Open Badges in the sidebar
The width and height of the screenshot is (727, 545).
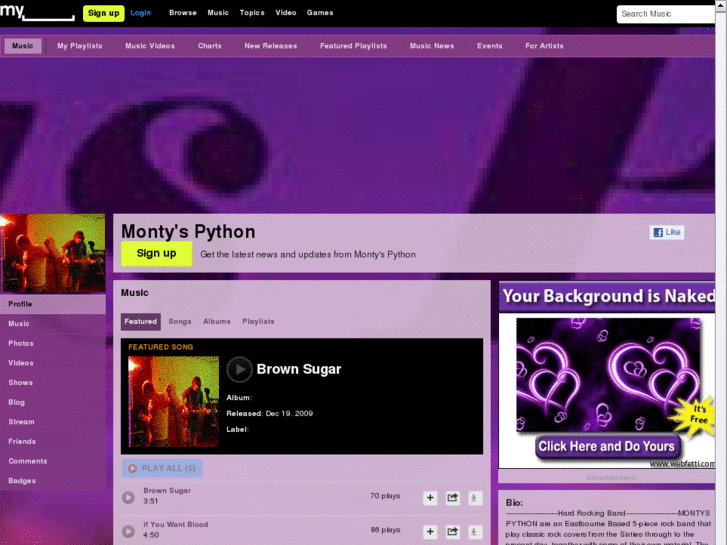tap(53, 481)
